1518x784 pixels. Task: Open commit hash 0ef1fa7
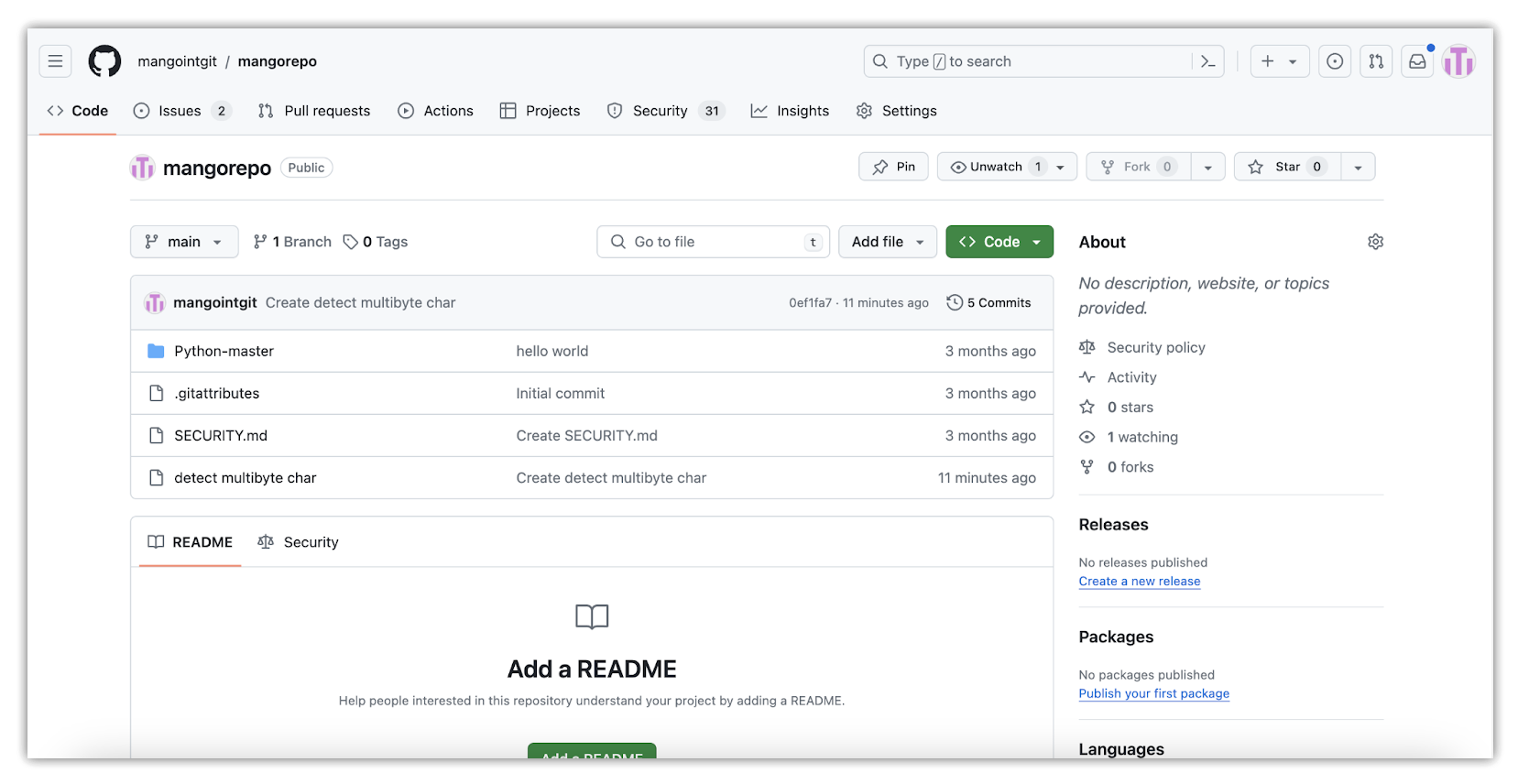point(810,303)
